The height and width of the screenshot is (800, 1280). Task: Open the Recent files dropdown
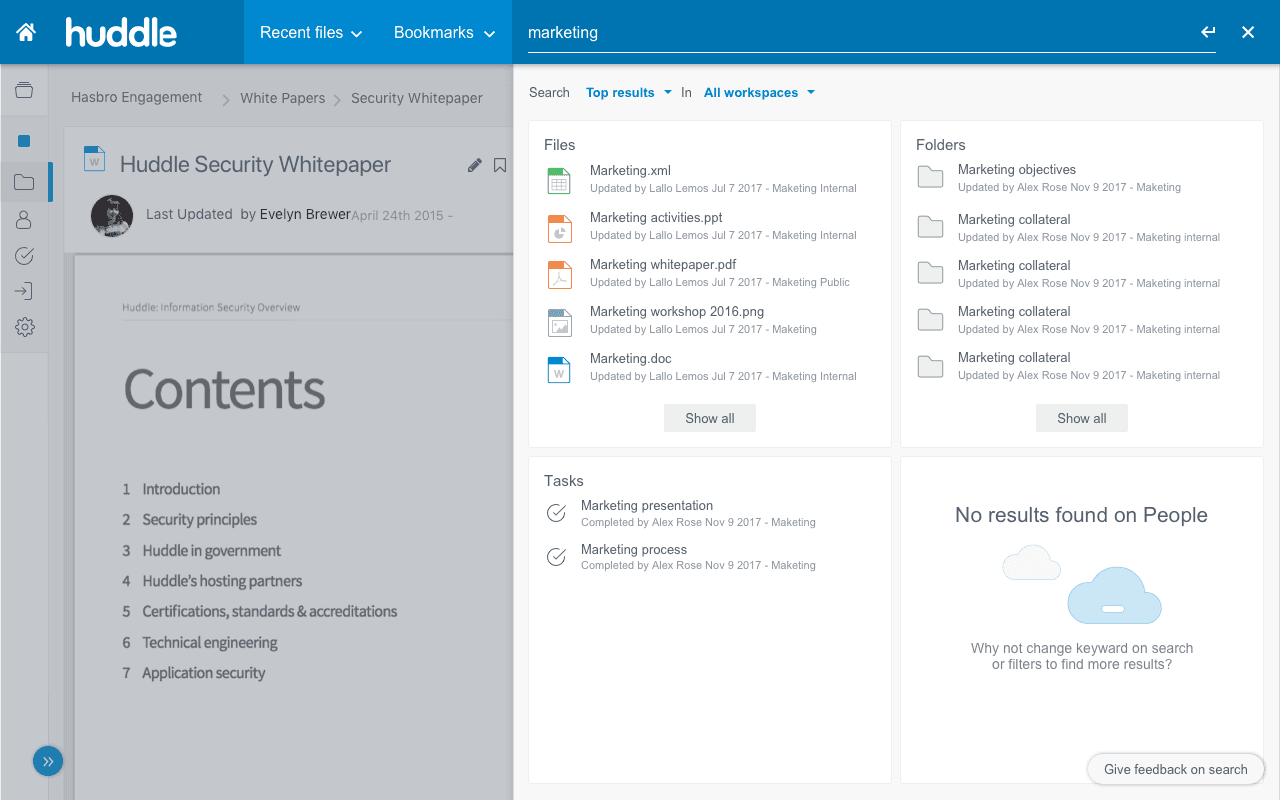click(x=311, y=32)
